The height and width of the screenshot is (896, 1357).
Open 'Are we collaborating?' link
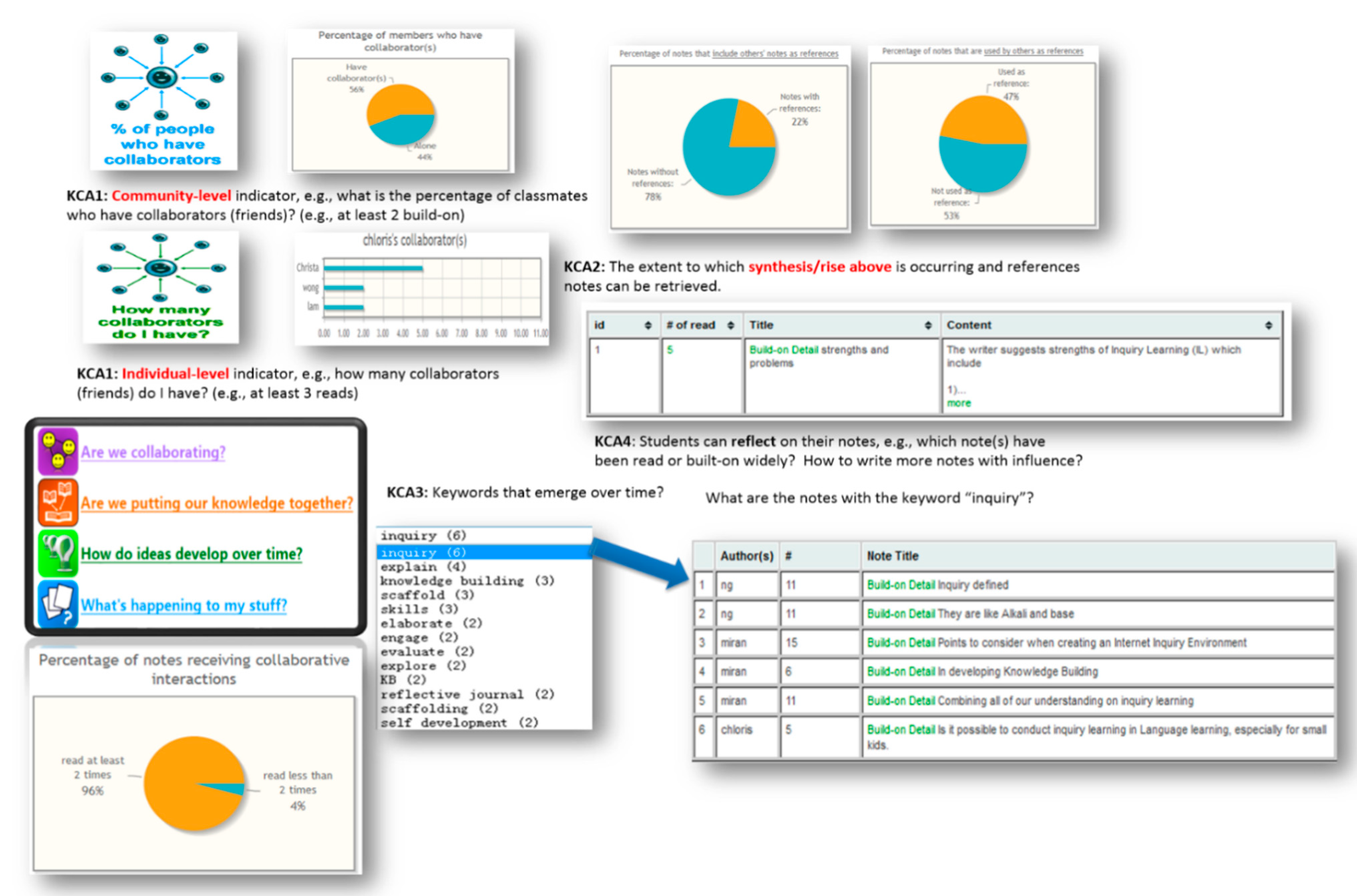click(153, 452)
